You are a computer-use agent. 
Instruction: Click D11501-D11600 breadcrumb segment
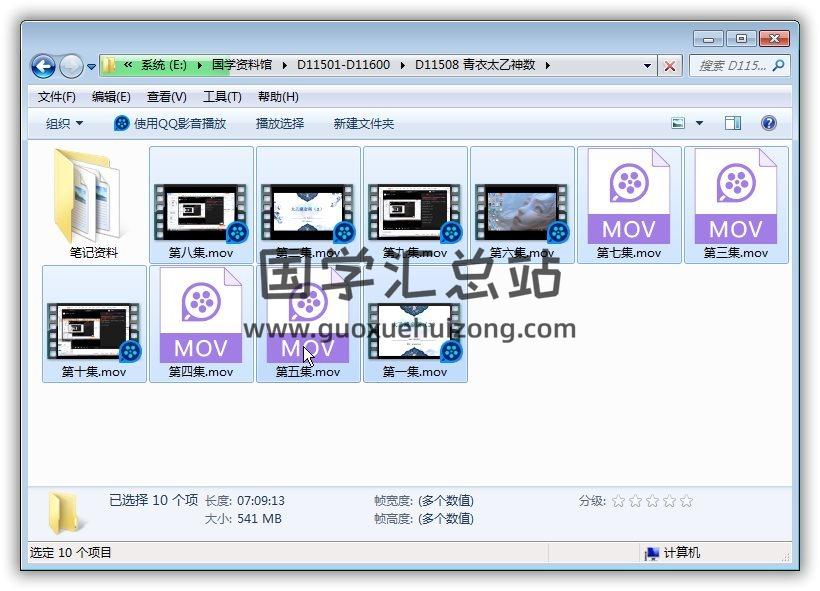pos(344,65)
